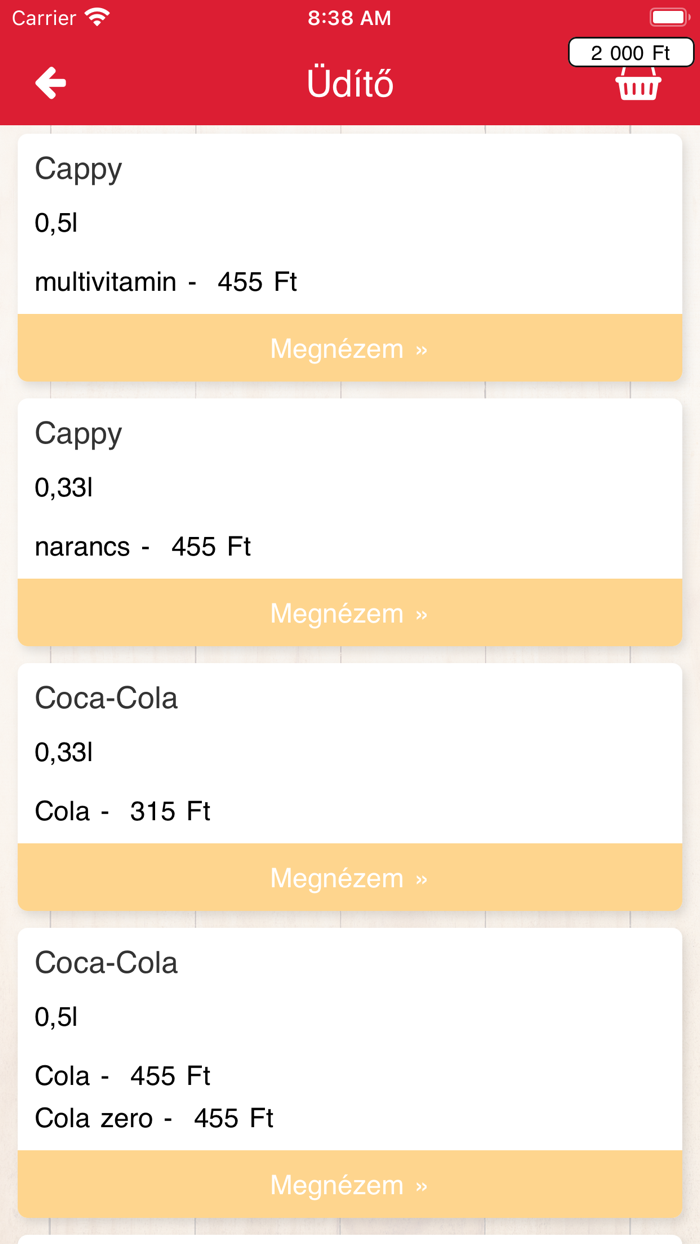Screen dimensions: 700x1244
Task: Tap the back arrow to return
Action: point(48,83)
